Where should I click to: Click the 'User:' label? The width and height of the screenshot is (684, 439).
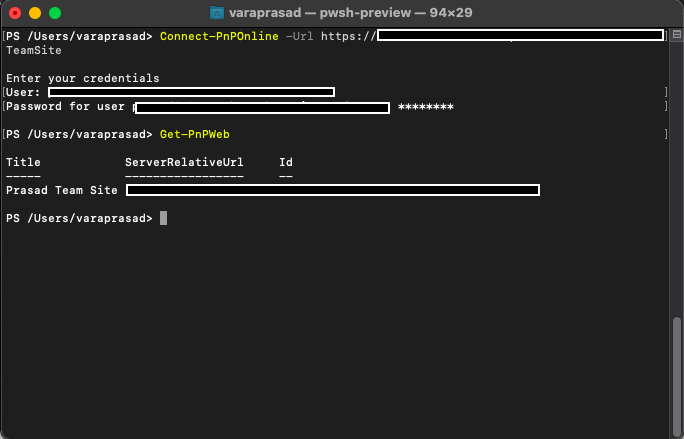[x=23, y=92]
